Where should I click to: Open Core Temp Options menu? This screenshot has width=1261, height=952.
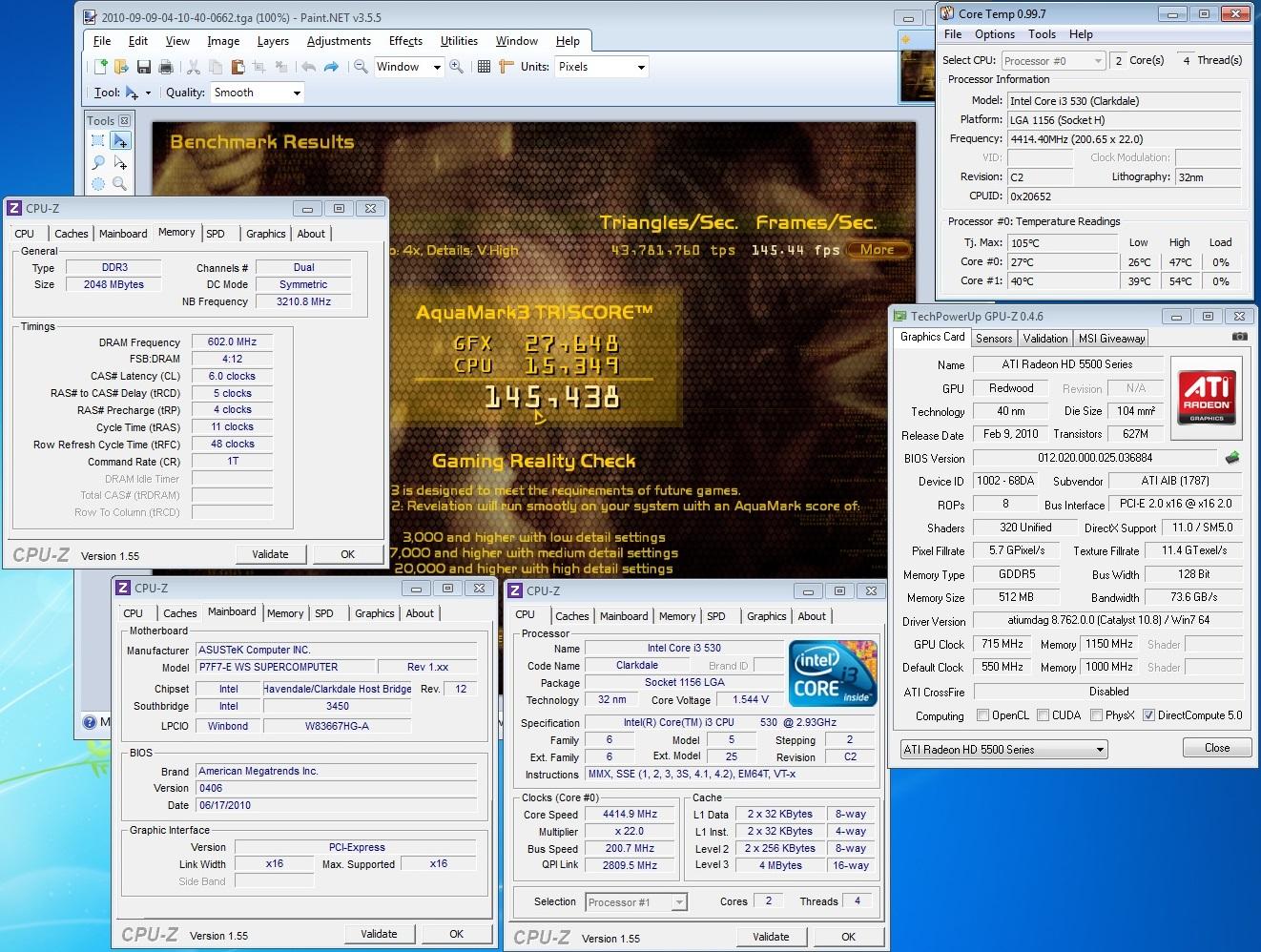995,34
